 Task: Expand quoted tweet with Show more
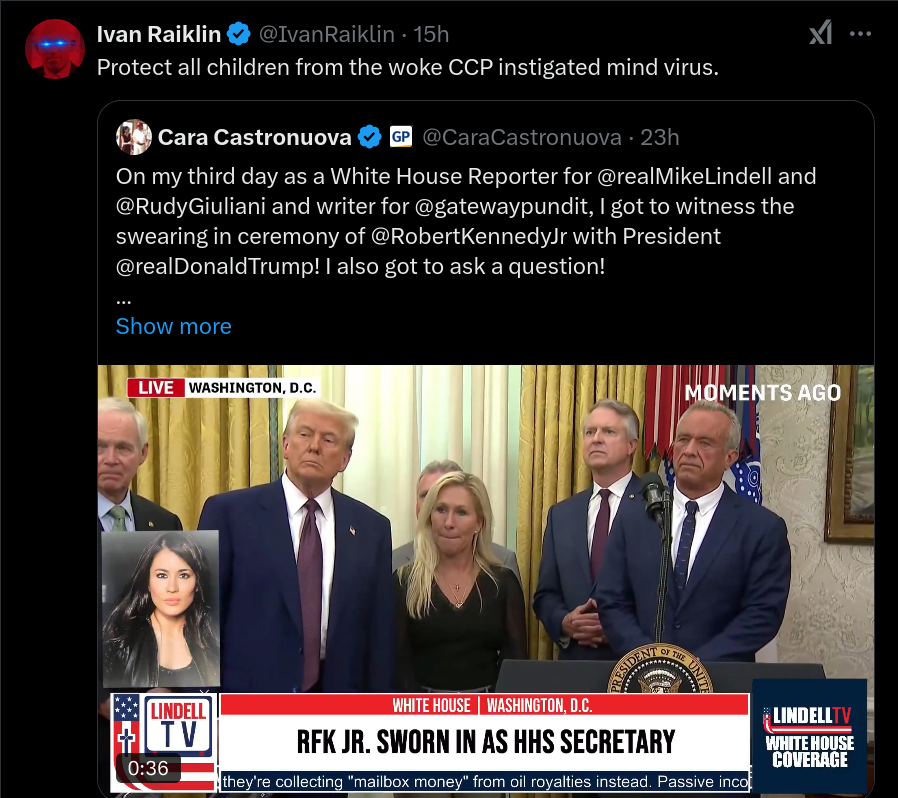[174, 326]
